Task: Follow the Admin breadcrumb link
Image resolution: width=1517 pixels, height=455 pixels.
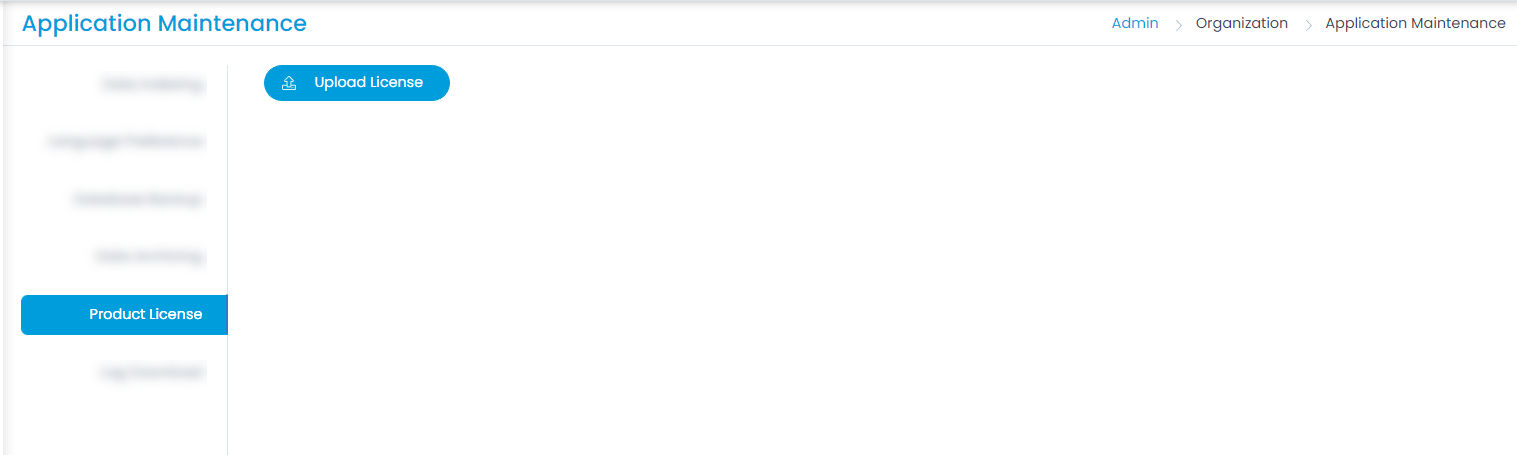Action: coord(1134,23)
